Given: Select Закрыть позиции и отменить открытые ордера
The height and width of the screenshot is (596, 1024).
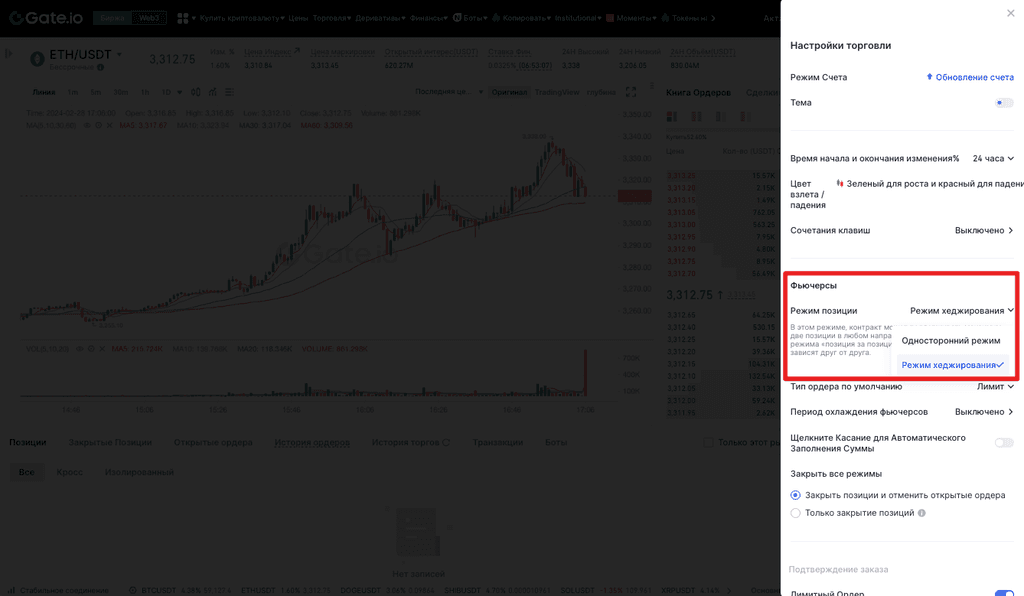Looking at the screenshot, I should (x=796, y=495).
